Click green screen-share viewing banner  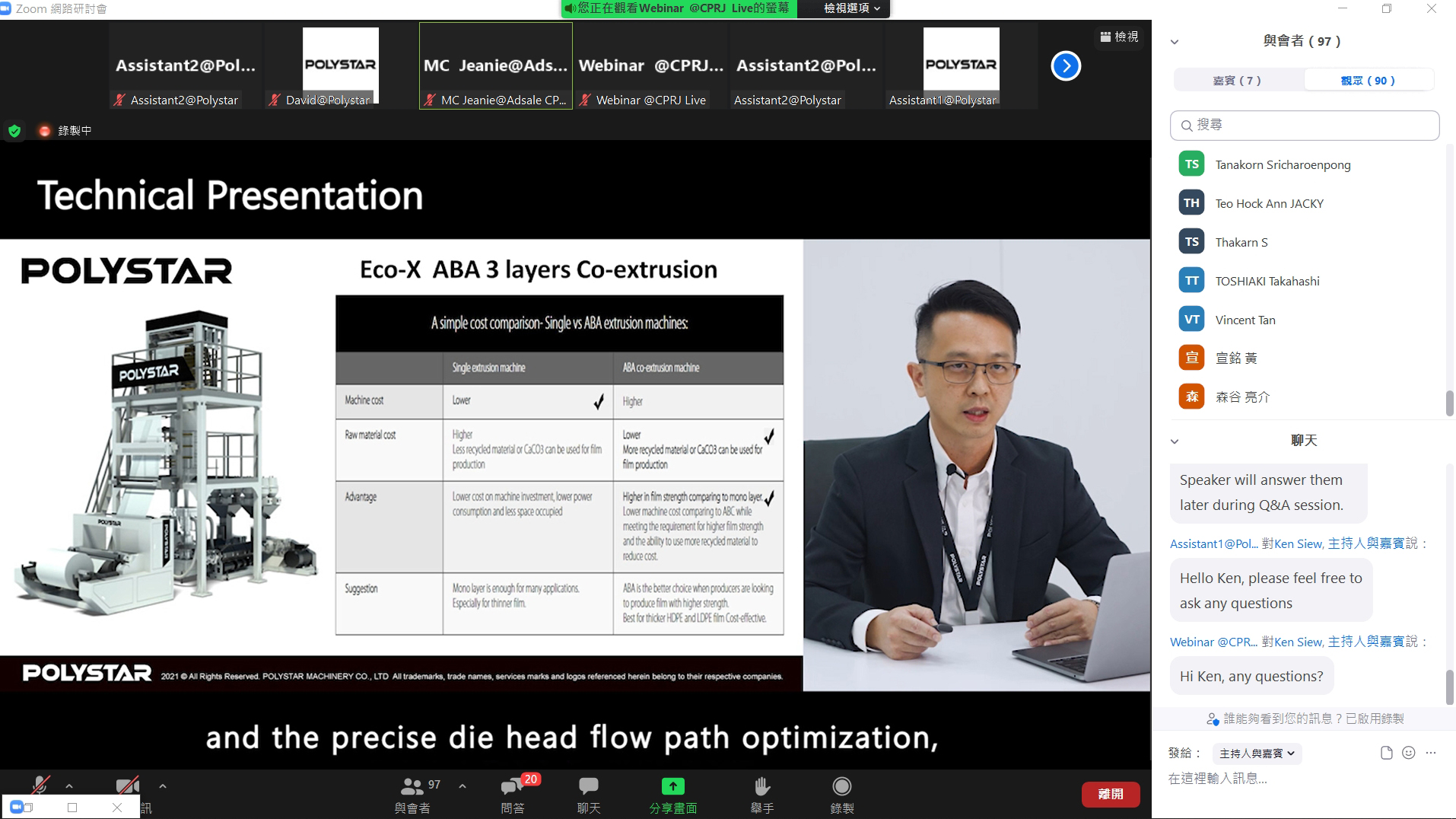(679, 8)
